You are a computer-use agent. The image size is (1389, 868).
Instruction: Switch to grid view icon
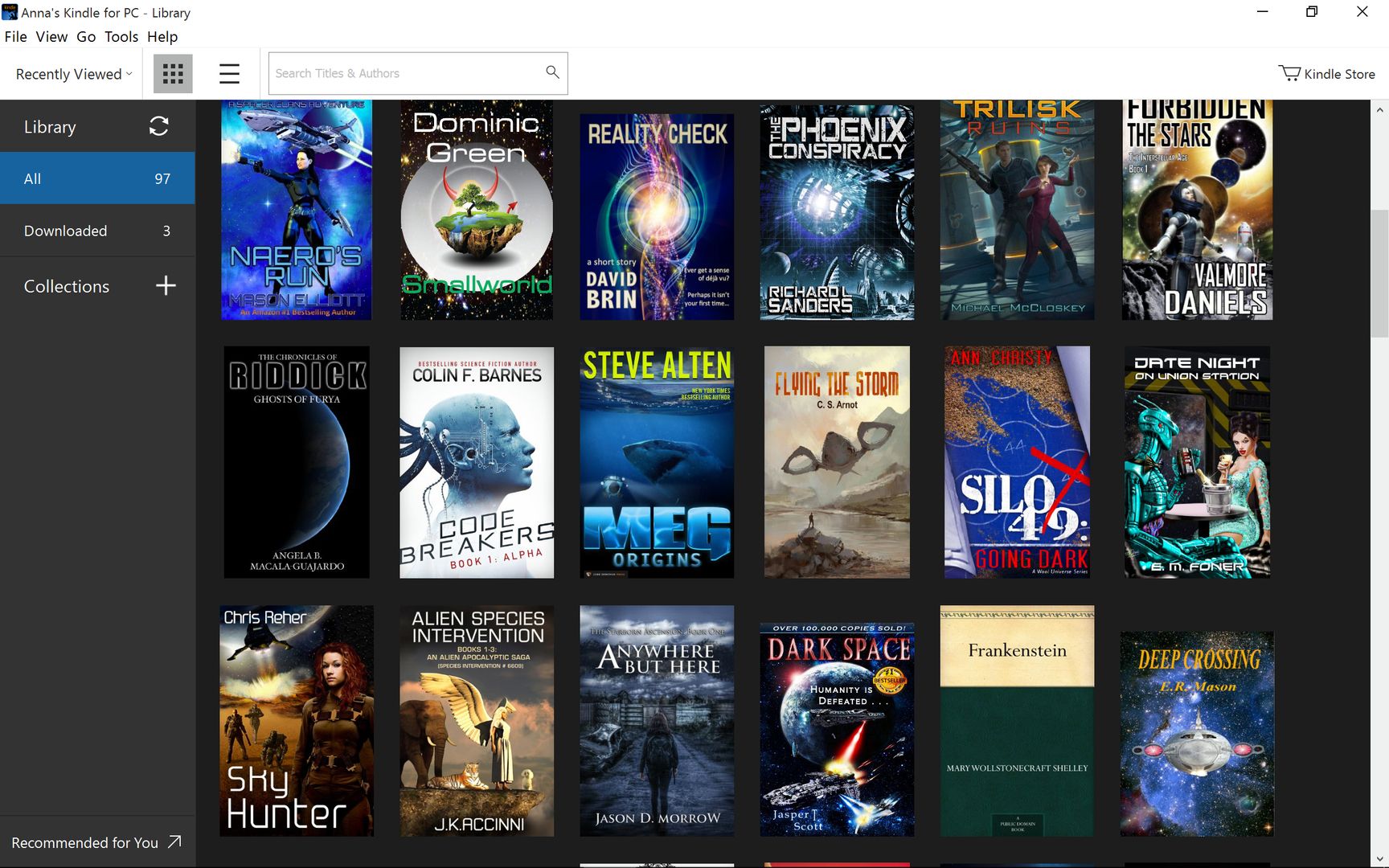[x=173, y=74]
